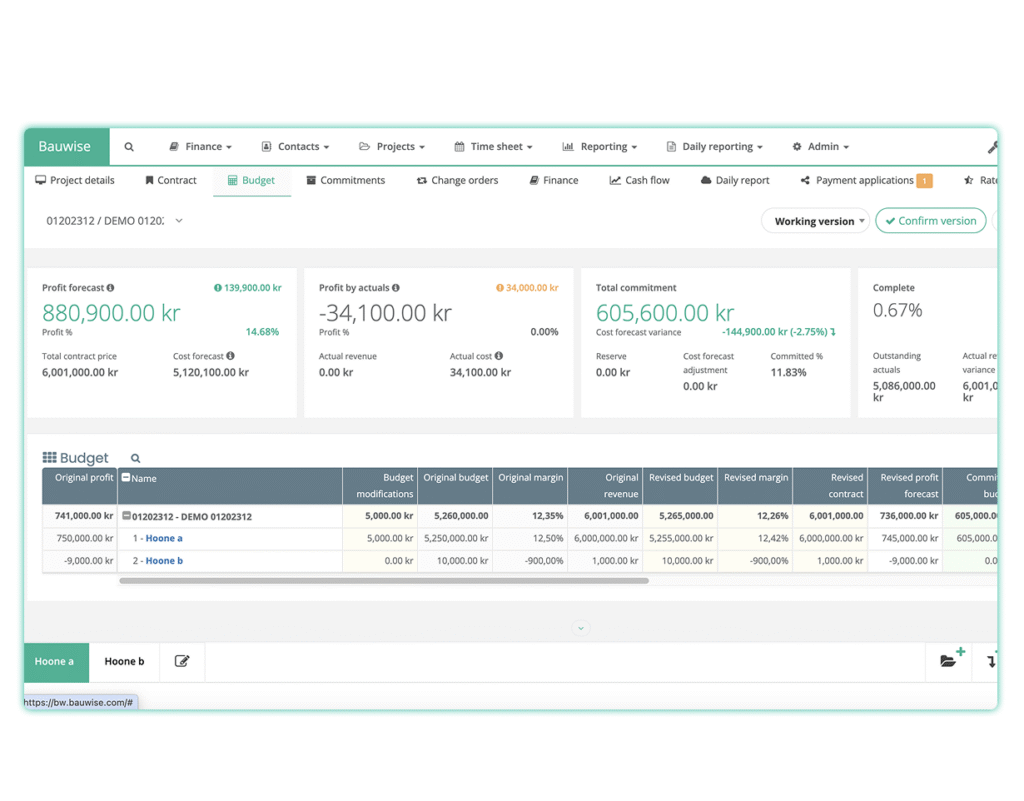This screenshot has height=801, width=1024.
Task: Click the orange warning icon beside 34,000.00 kr
Action: (500, 288)
